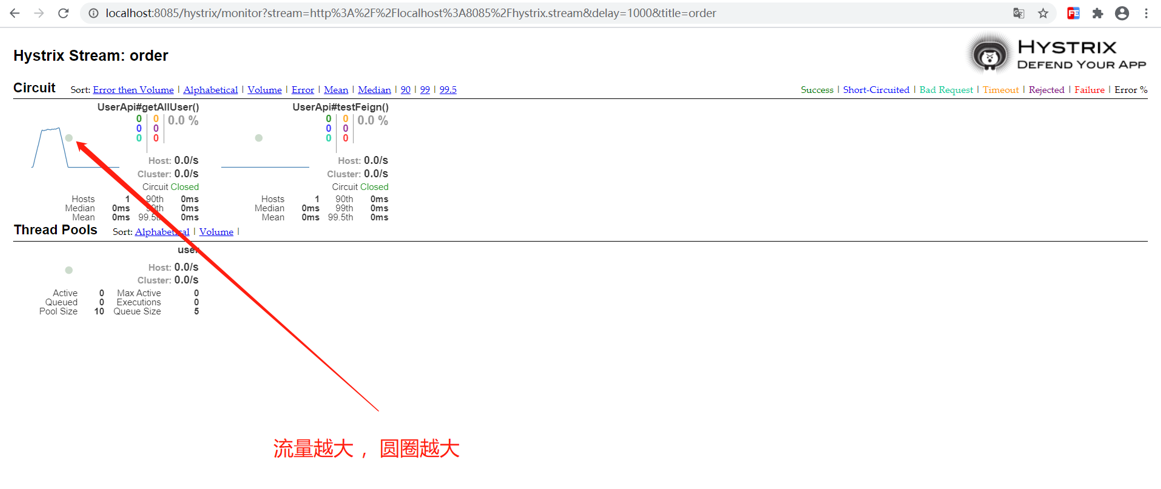Go forward to the next page

[x=39, y=13]
